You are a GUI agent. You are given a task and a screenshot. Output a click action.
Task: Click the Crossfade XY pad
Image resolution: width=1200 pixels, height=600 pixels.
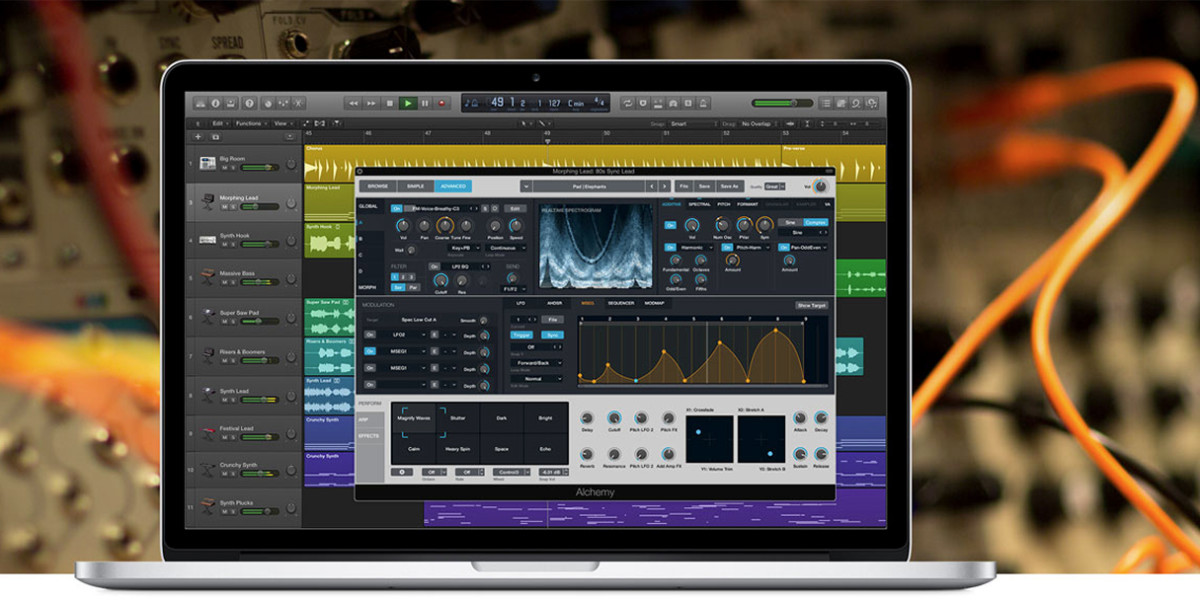[x=710, y=439]
